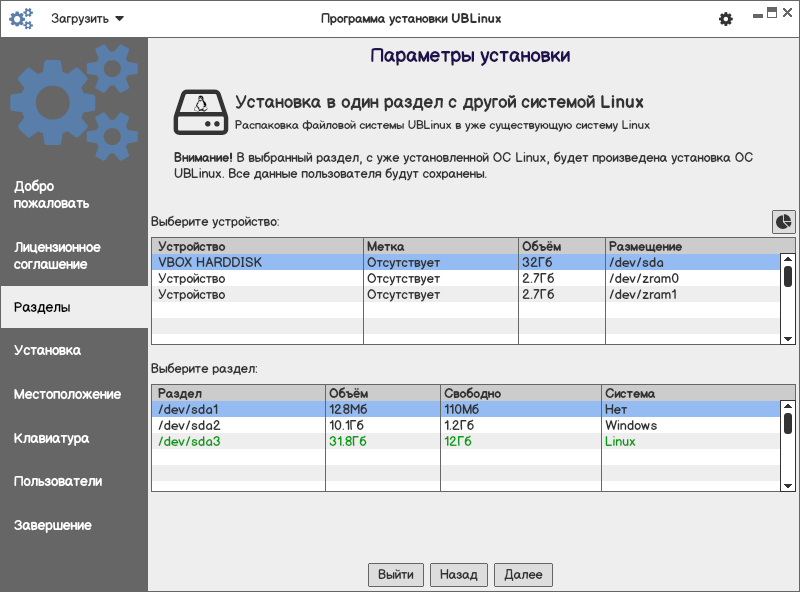Click the Раздел column header
800x592 pixels.
point(238,393)
